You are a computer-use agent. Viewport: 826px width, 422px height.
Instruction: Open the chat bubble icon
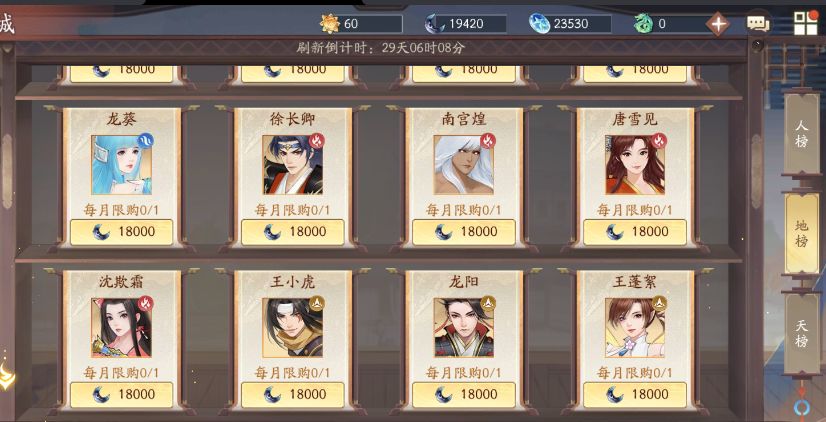[758, 24]
